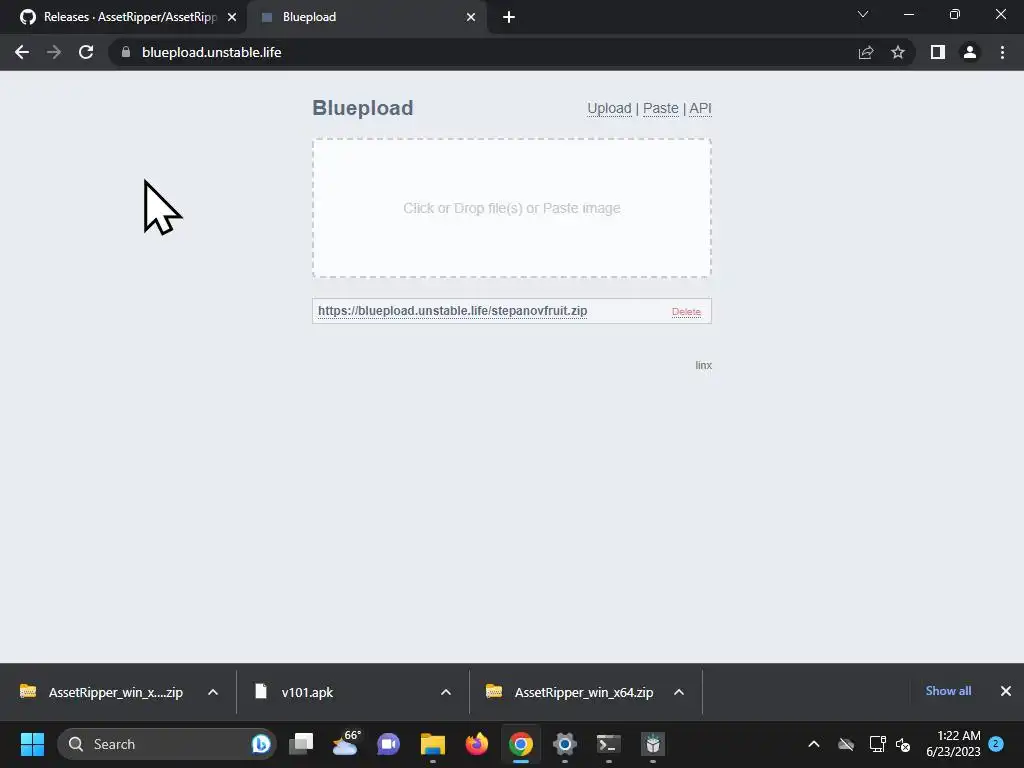Open the box-shaped app on taskbar
The image size is (1024, 768).
653,744
